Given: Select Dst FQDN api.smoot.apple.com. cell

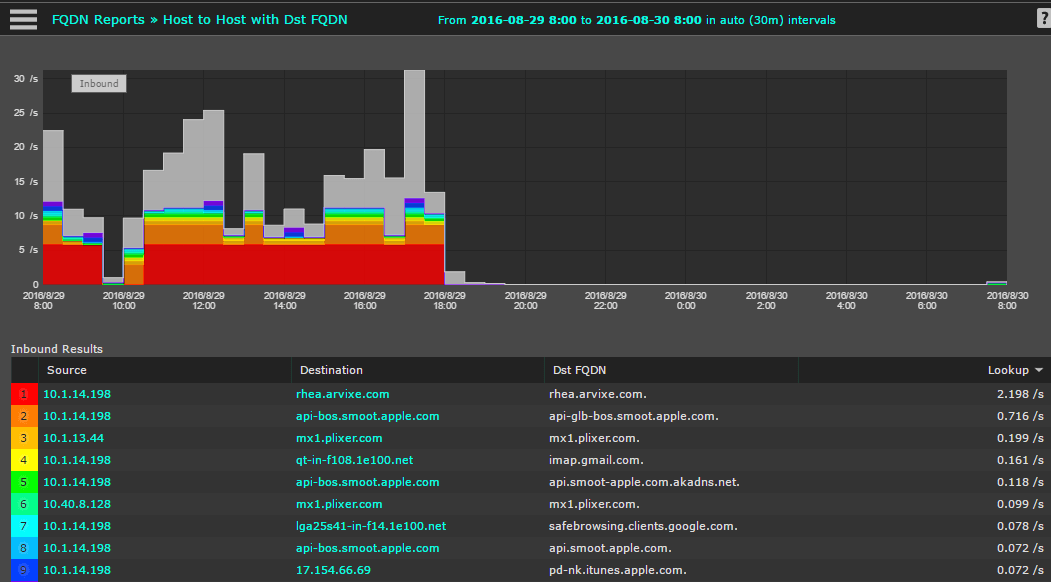Looking at the screenshot, I should tap(611, 548).
